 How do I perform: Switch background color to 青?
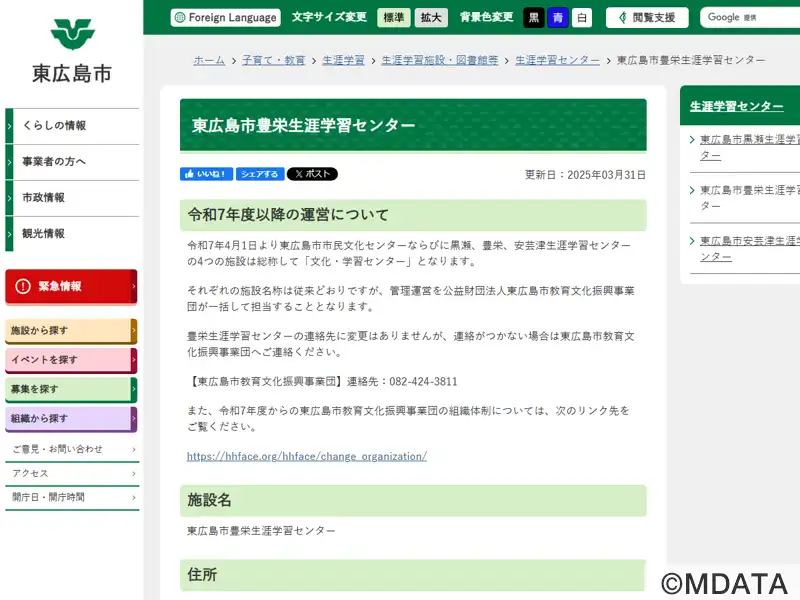(x=558, y=18)
